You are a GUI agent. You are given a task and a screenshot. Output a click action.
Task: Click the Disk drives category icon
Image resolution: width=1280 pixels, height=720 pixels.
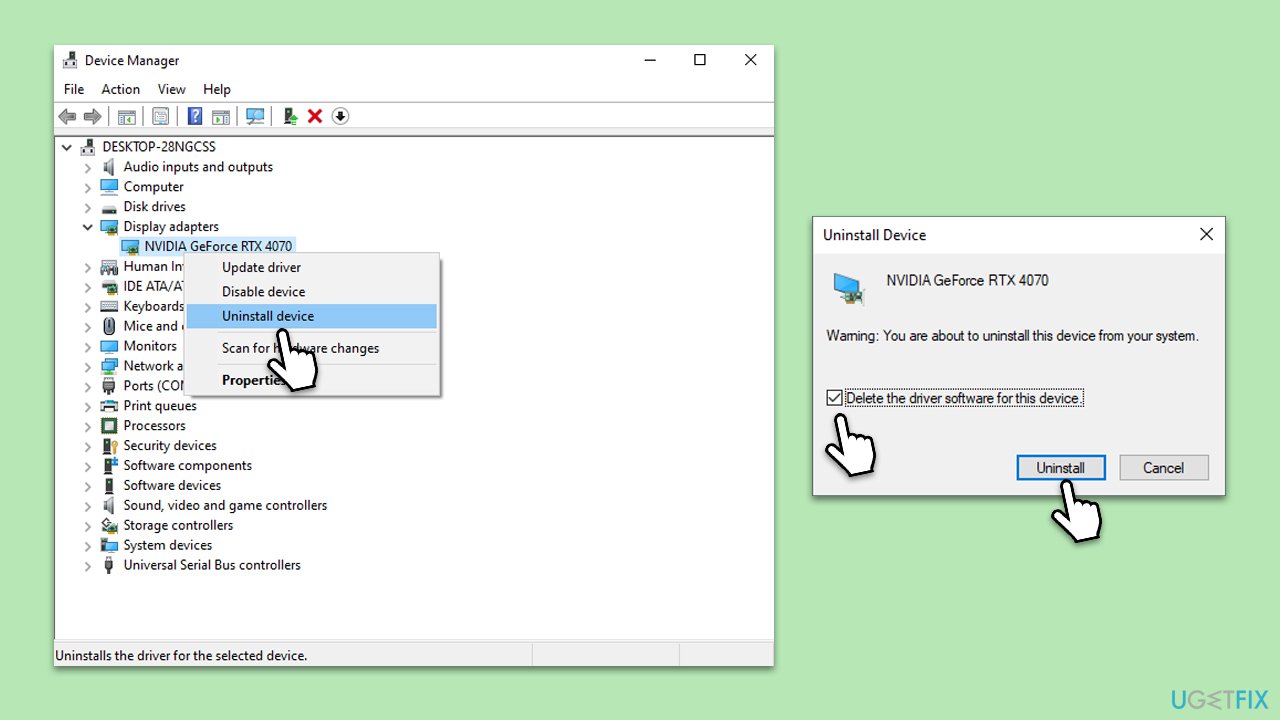[x=109, y=207]
